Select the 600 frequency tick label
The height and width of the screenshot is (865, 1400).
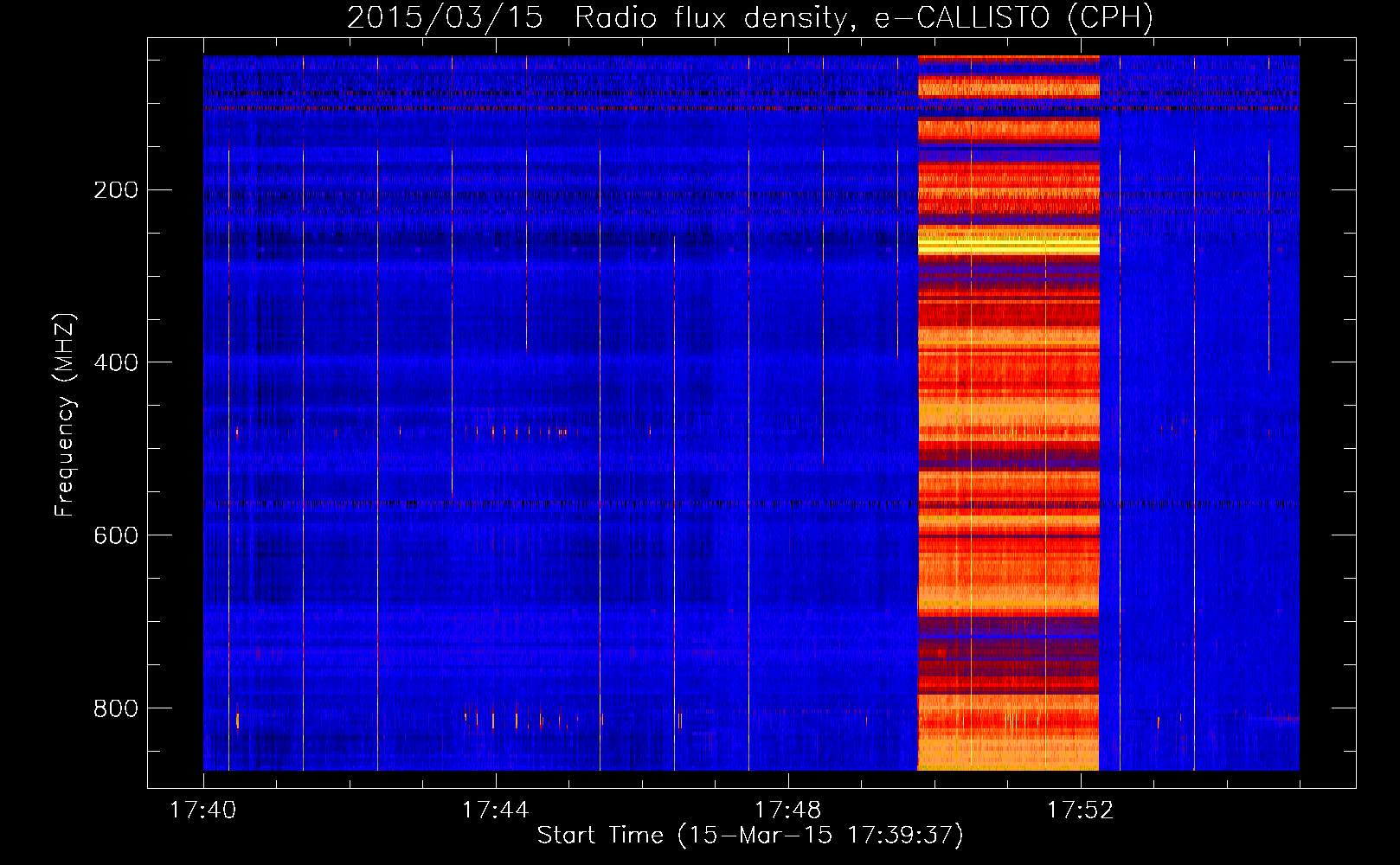point(116,535)
